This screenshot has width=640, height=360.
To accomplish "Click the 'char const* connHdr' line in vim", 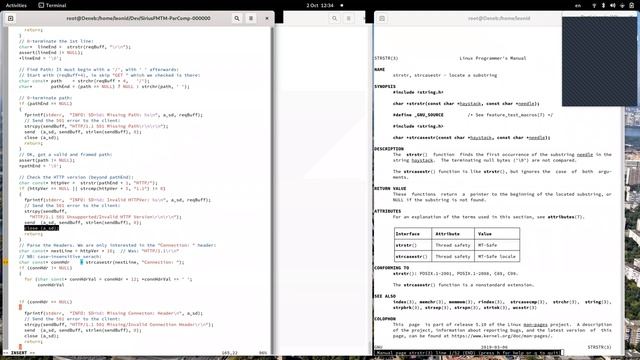I will [101, 262].
